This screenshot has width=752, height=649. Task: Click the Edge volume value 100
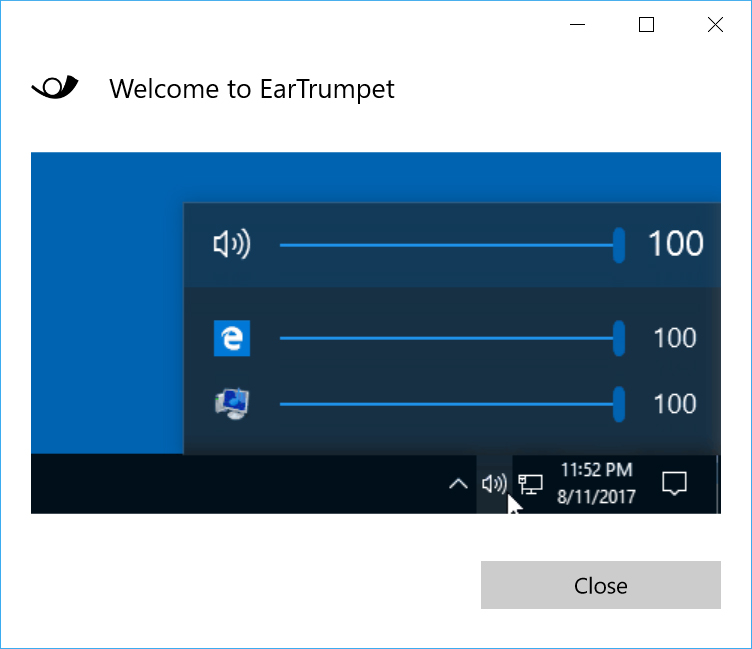tap(675, 338)
